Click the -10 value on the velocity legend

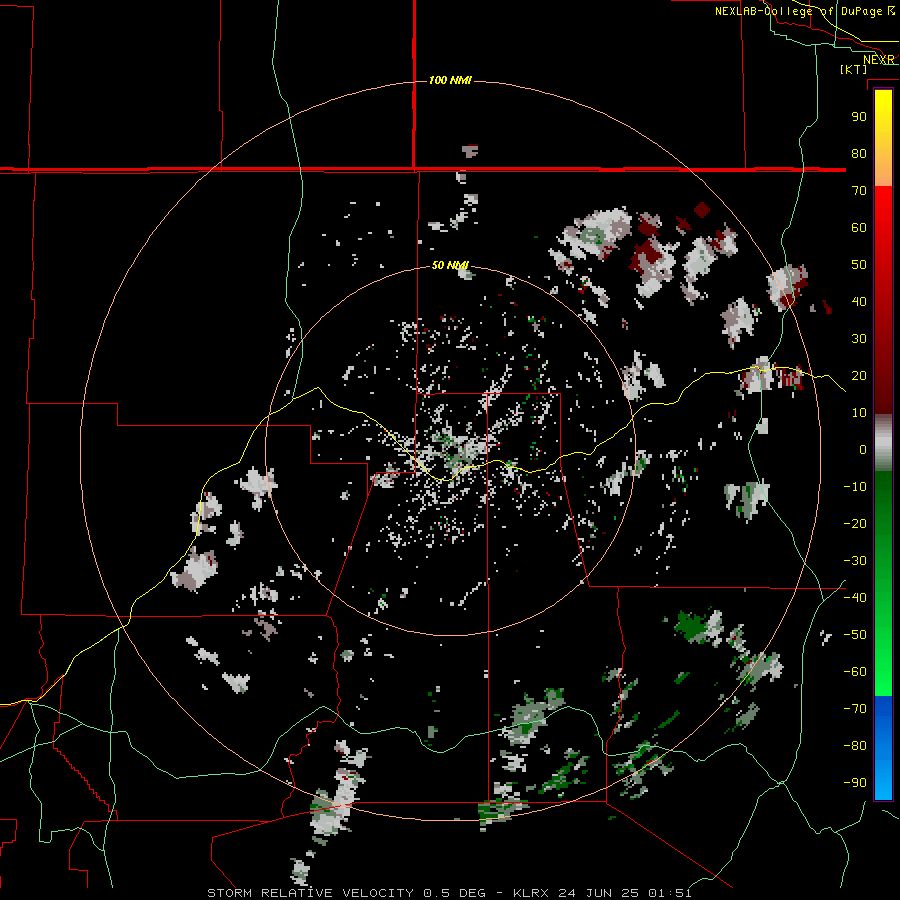(855, 487)
